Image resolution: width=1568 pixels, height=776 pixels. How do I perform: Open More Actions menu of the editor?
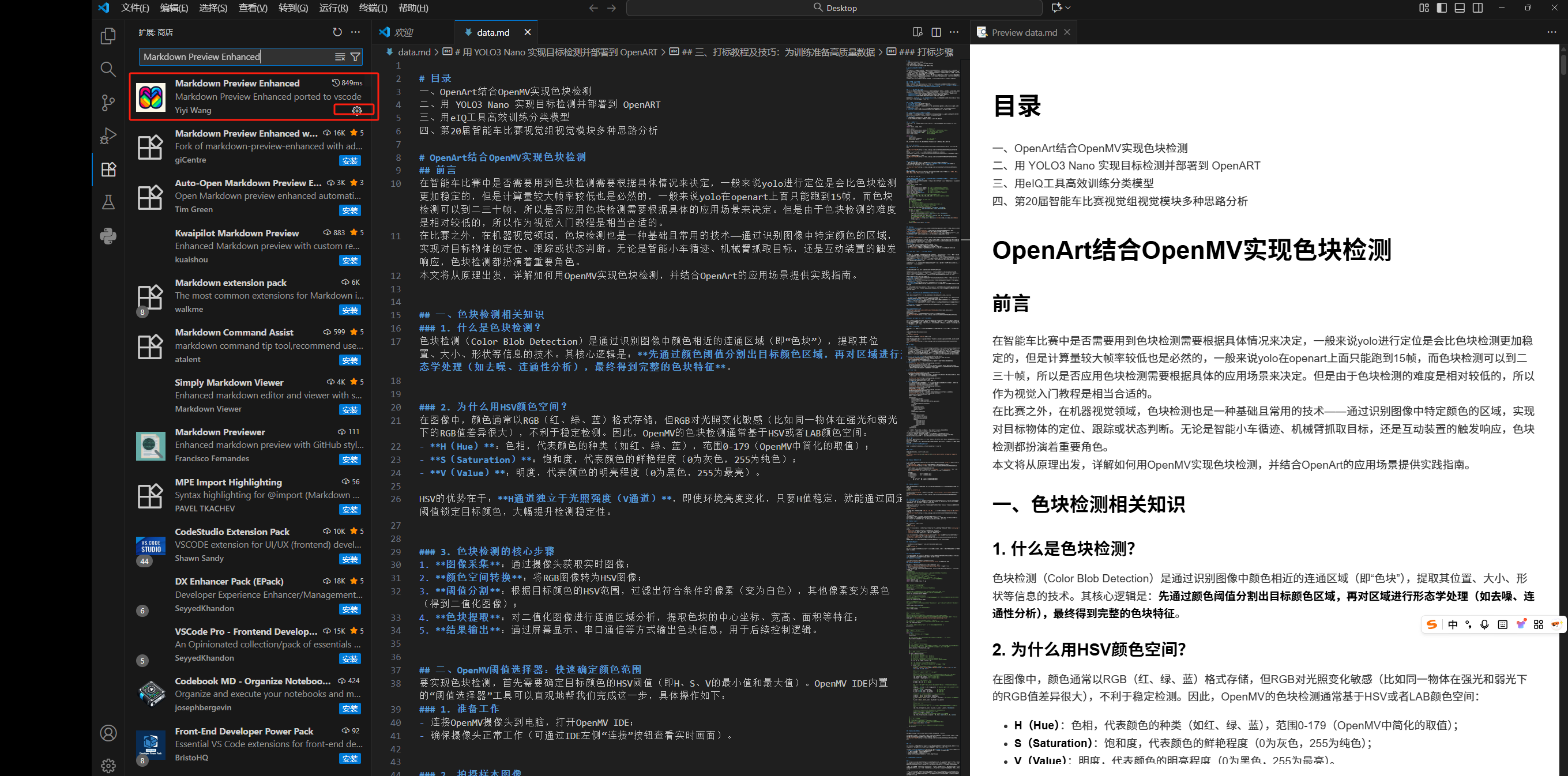tap(953, 32)
